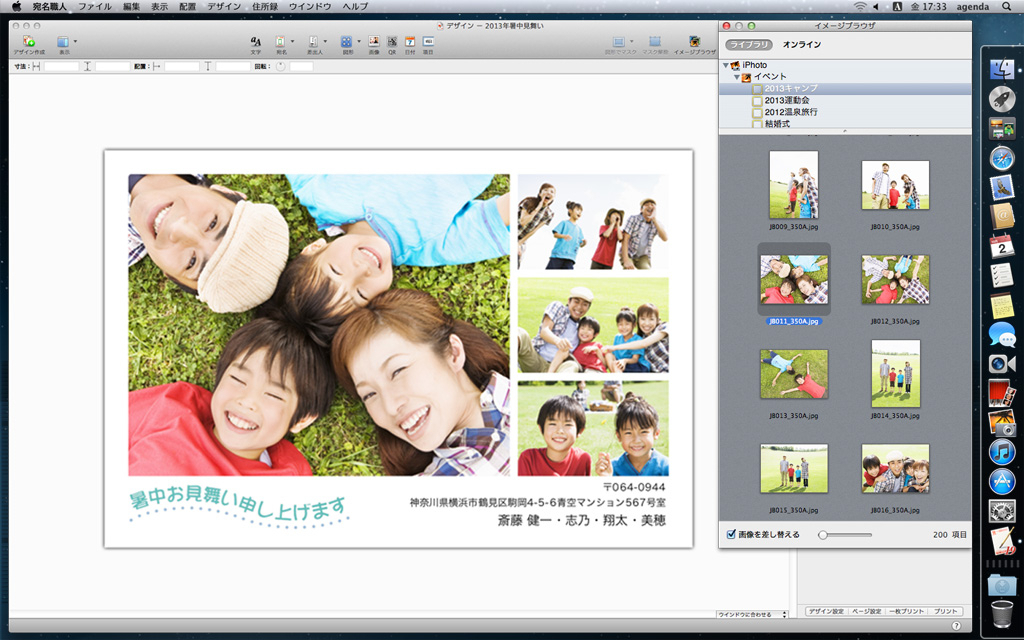Select thumbnail JB016_350A.jpg
The height and width of the screenshot is (640, 1024).
click(895, 468)
